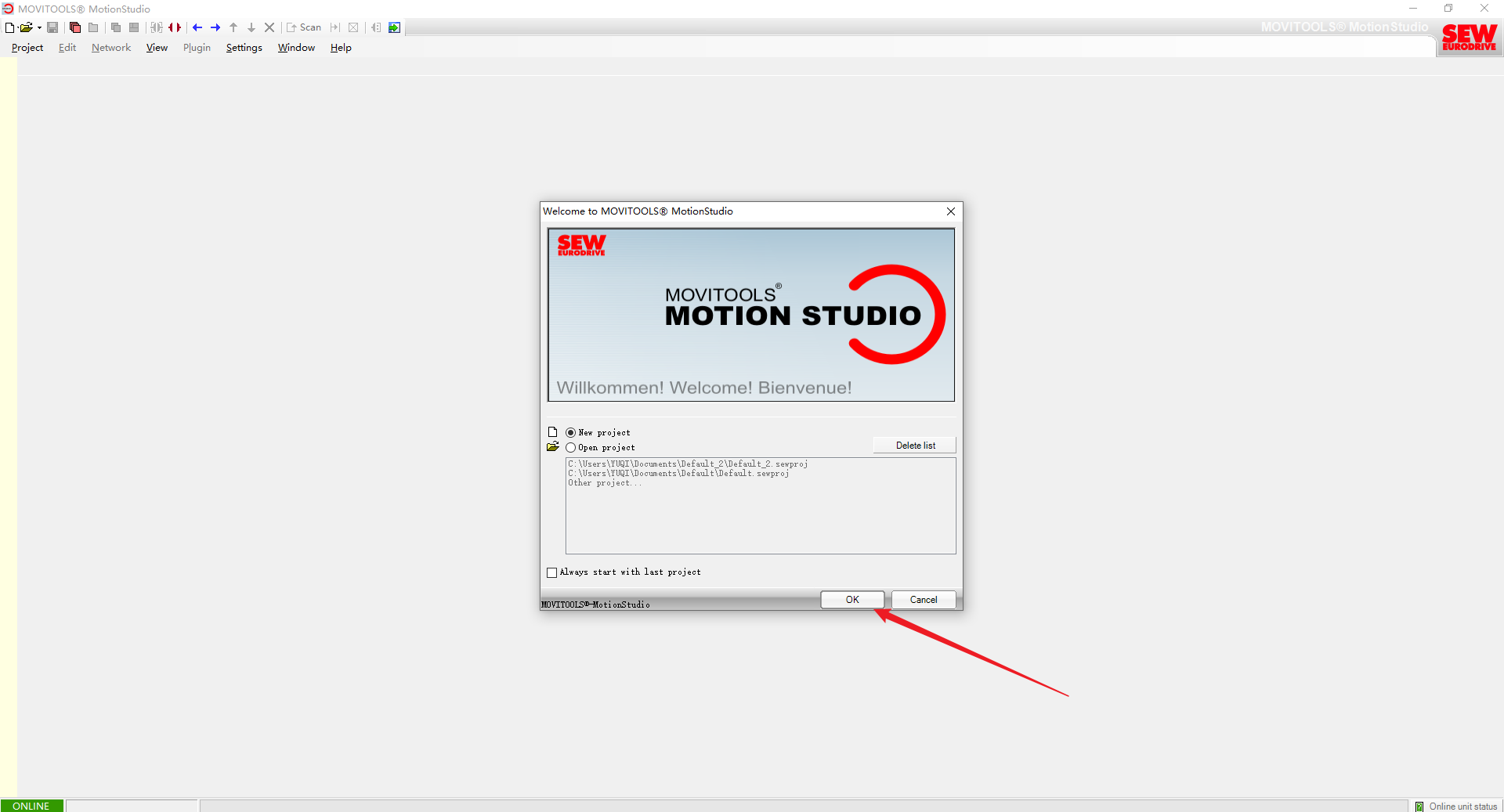Select the Open project radio button
The width and height of the screenshot is (1504, 812).
[571, 447]
